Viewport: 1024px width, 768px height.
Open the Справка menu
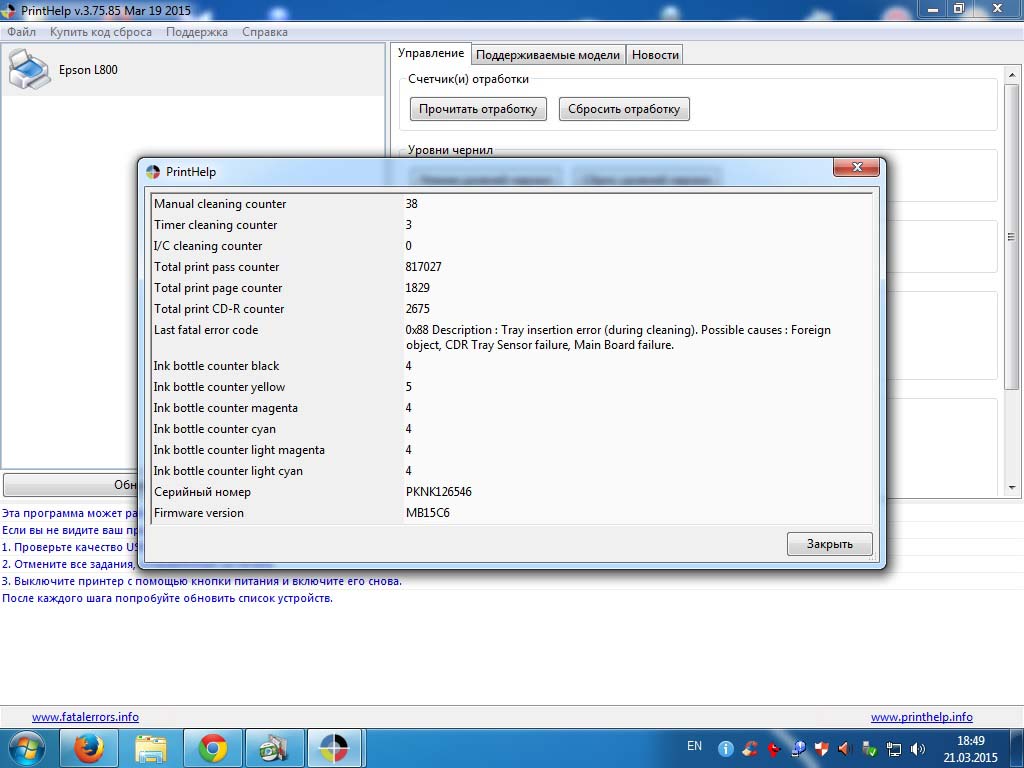[264, 32]
